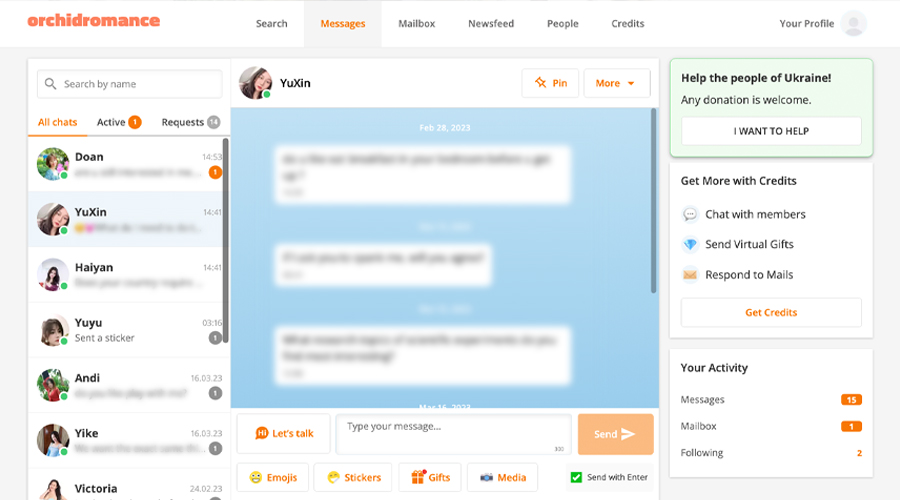
Task: Open YuXin's avatar in chat header
Action: click(x=255, y=83)
